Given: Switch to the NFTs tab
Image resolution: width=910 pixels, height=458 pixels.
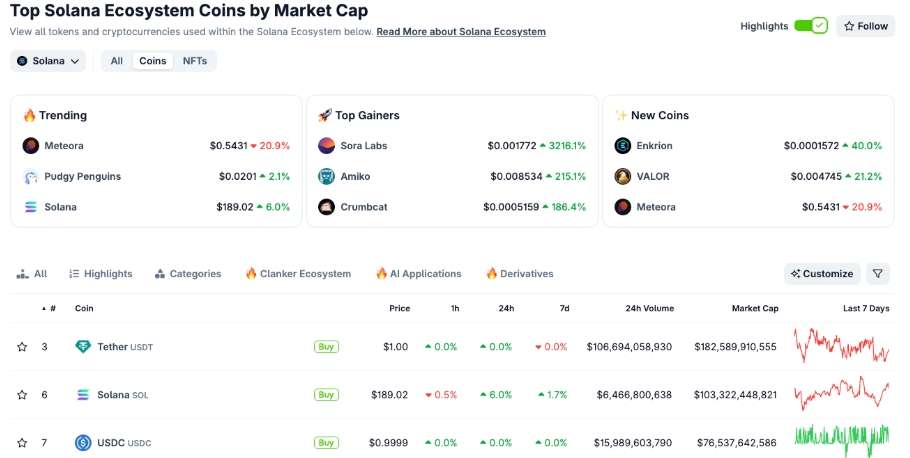Looking at the screenshot, I should pyautogui.click(x=195, y=61).
